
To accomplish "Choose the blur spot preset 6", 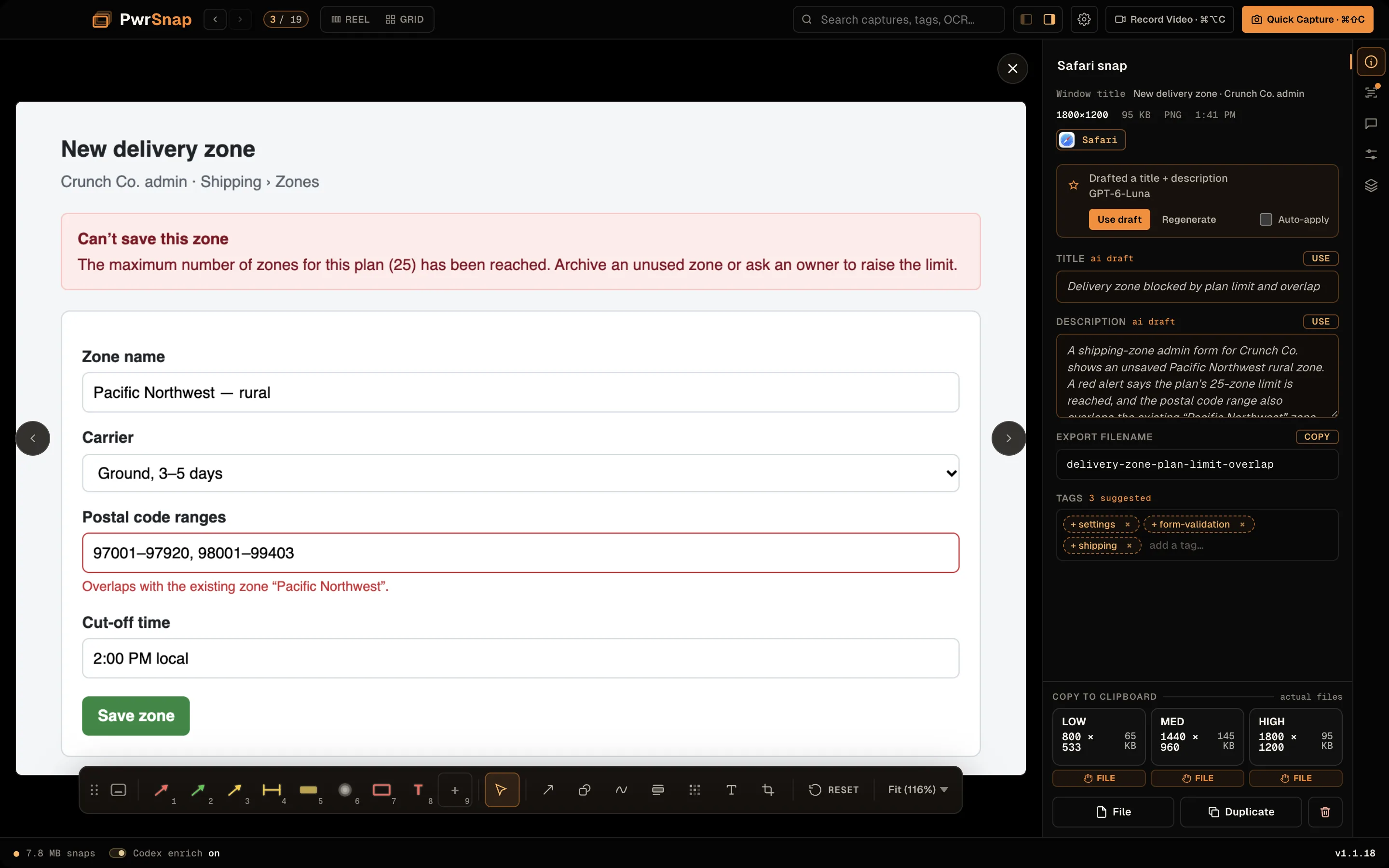I will coord(345,790).
